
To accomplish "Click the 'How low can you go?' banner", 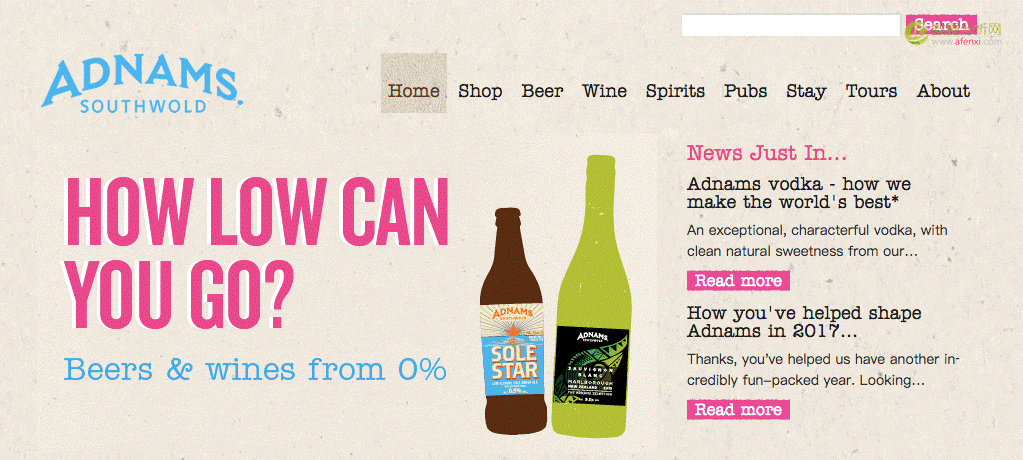I will point(256,253).
